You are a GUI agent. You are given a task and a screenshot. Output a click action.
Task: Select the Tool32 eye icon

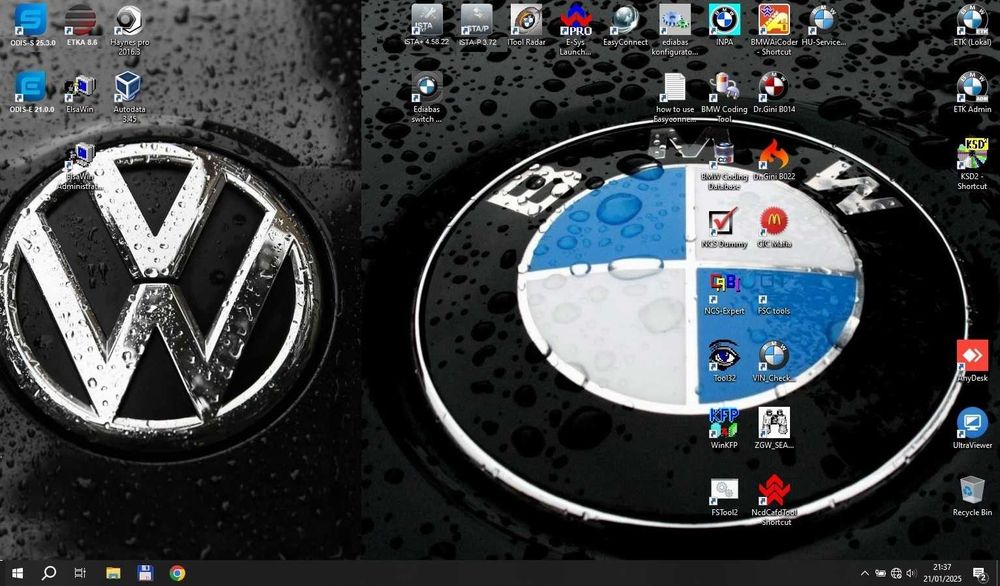[x=724, y=355]
